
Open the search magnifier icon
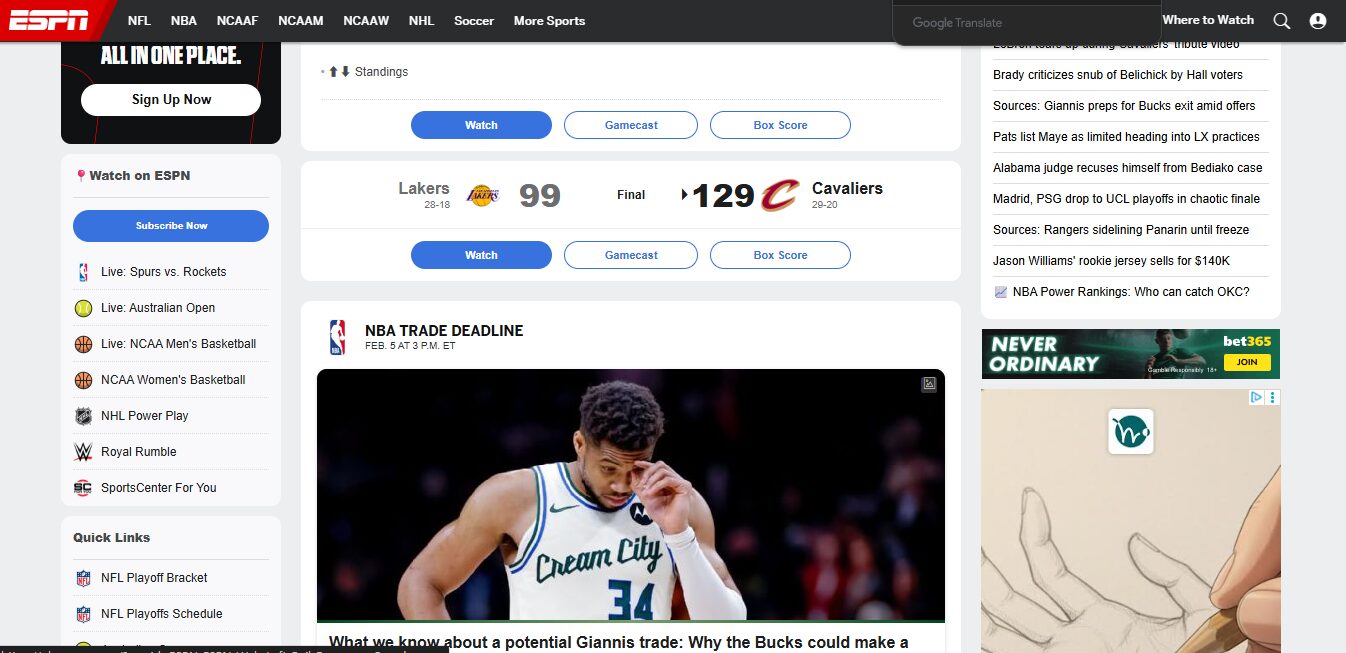coord(1281,21)
